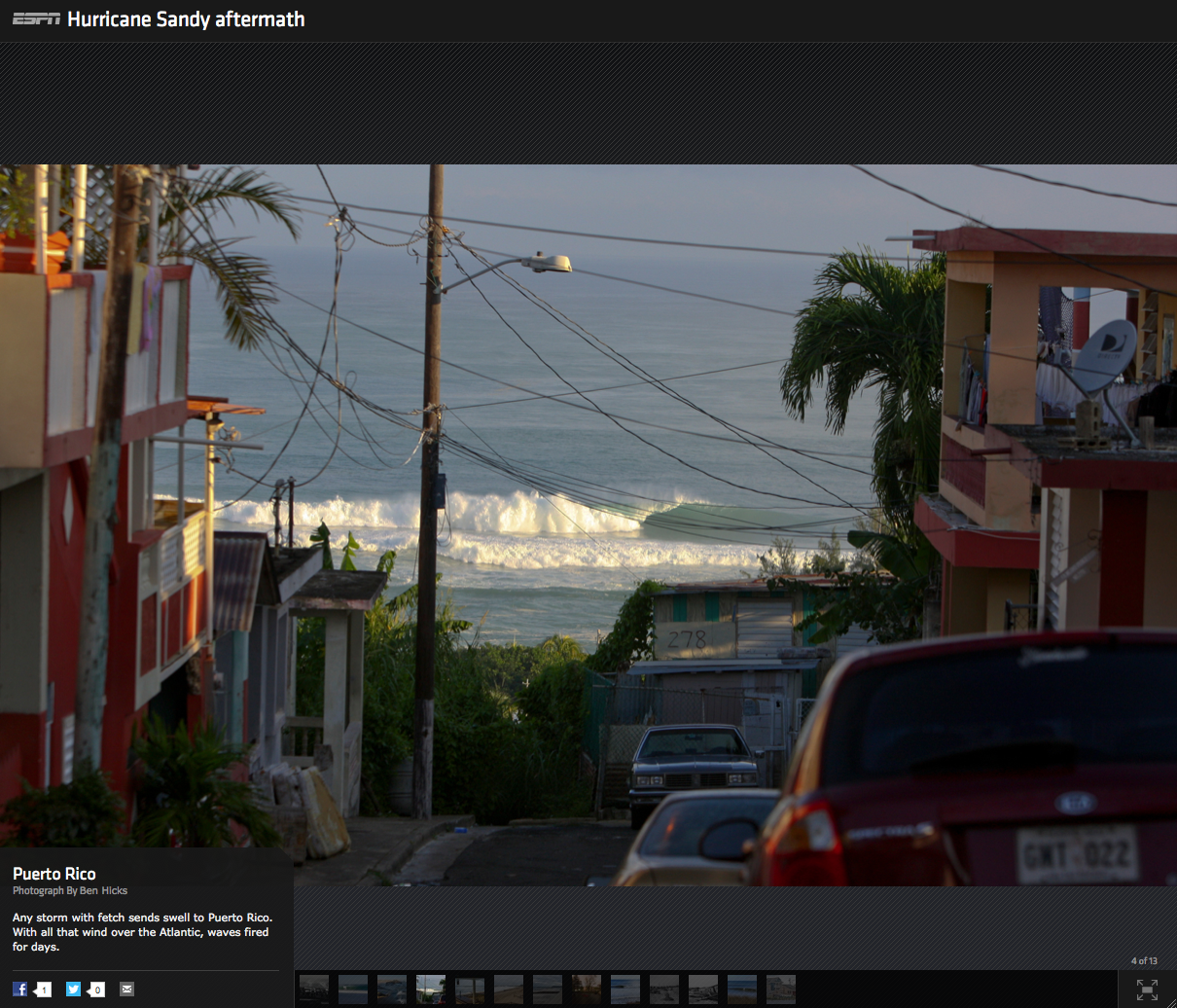Image resolution: width=1177 pixels, height=1008 pixels.
Task: Select the last thumbnail in filmstrip
Action: click(781, 990)
